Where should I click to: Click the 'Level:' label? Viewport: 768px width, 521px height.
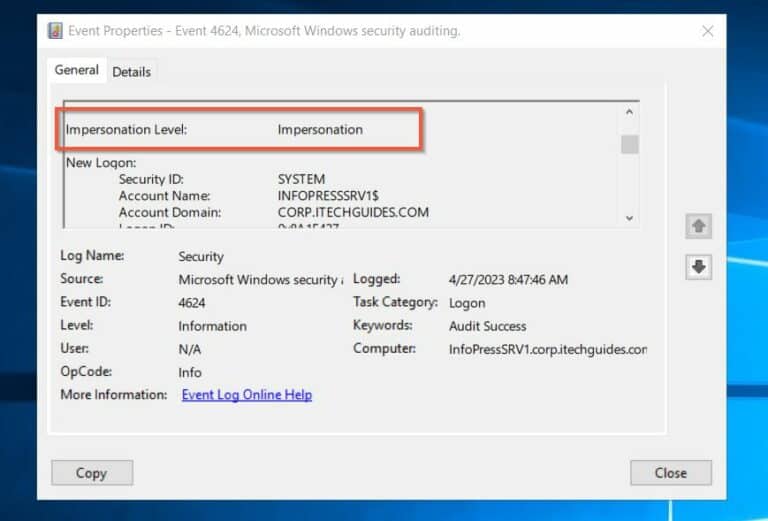click(x=76, y=325)
